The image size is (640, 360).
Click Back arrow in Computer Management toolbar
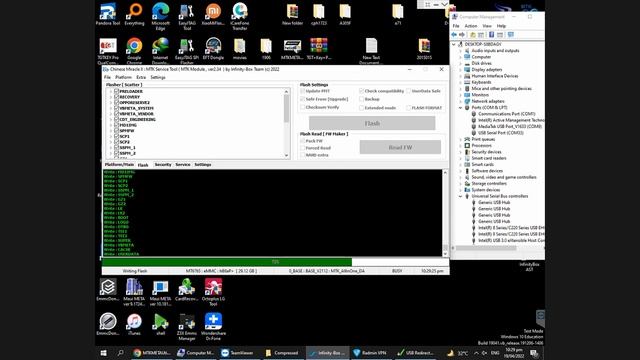(x=454, y=35)
